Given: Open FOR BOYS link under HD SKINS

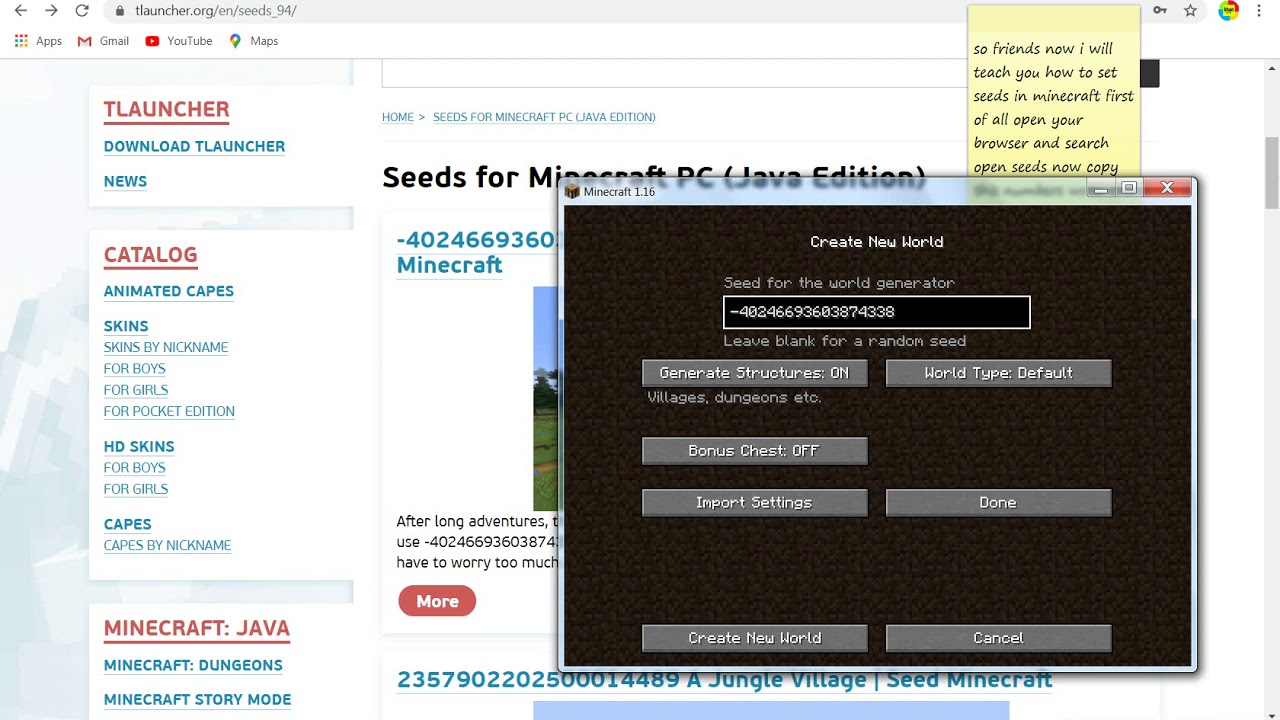Looking at the screenshot, I should tap(134, 467).
